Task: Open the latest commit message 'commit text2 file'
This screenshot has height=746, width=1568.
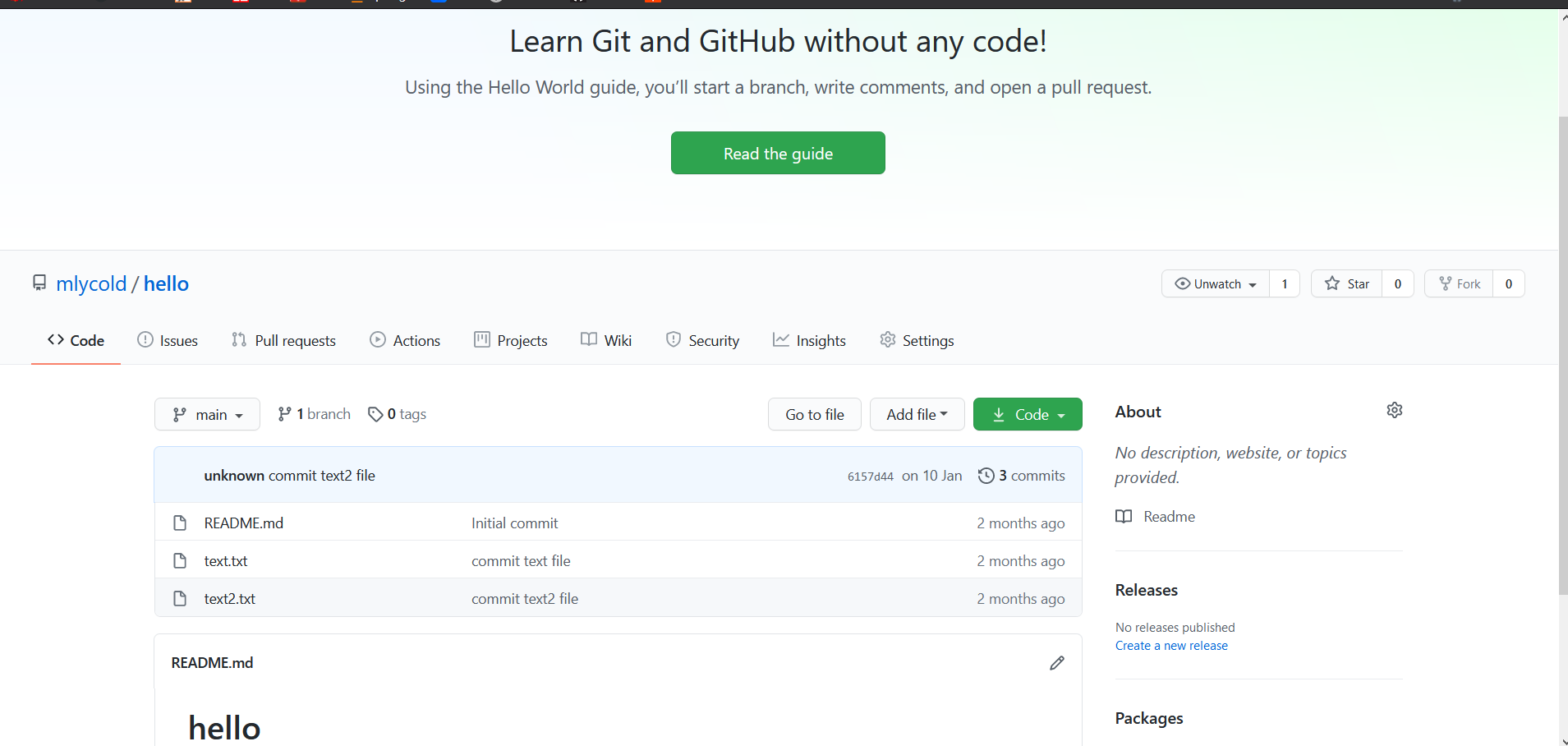Action: pos(322,476)
